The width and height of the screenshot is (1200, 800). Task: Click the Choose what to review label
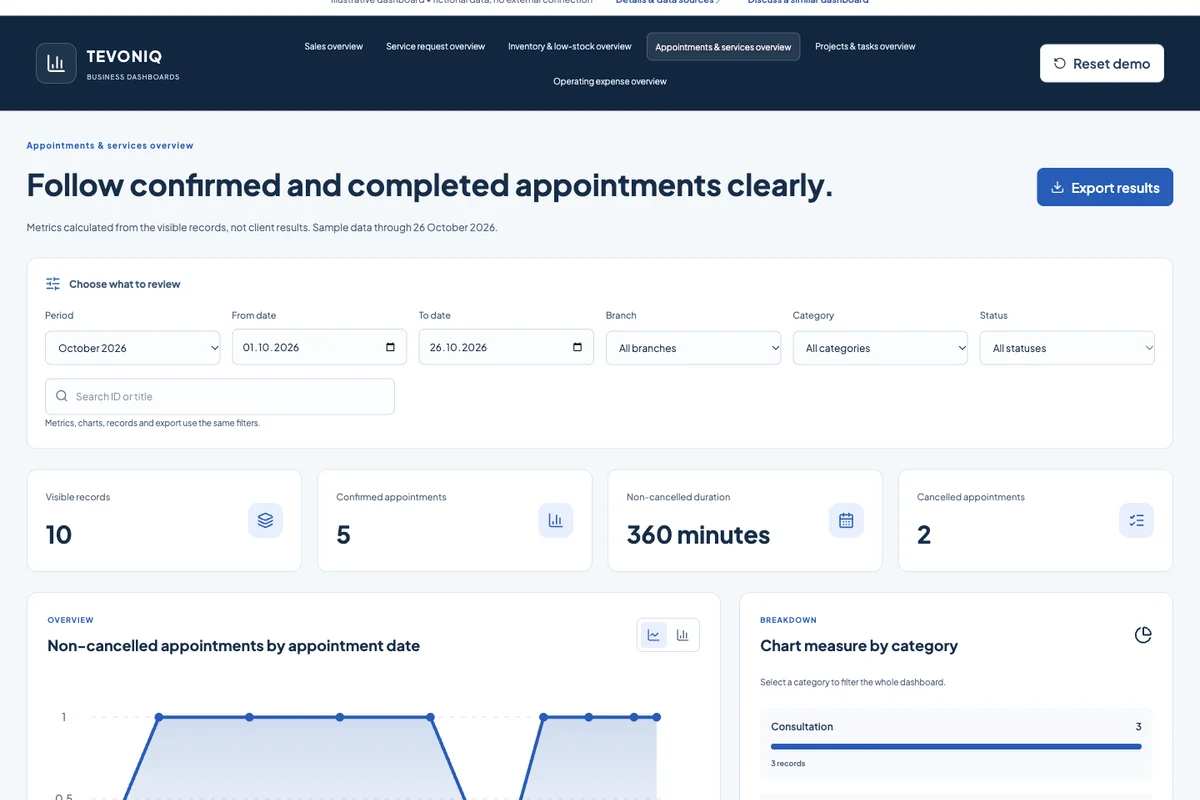125,284
